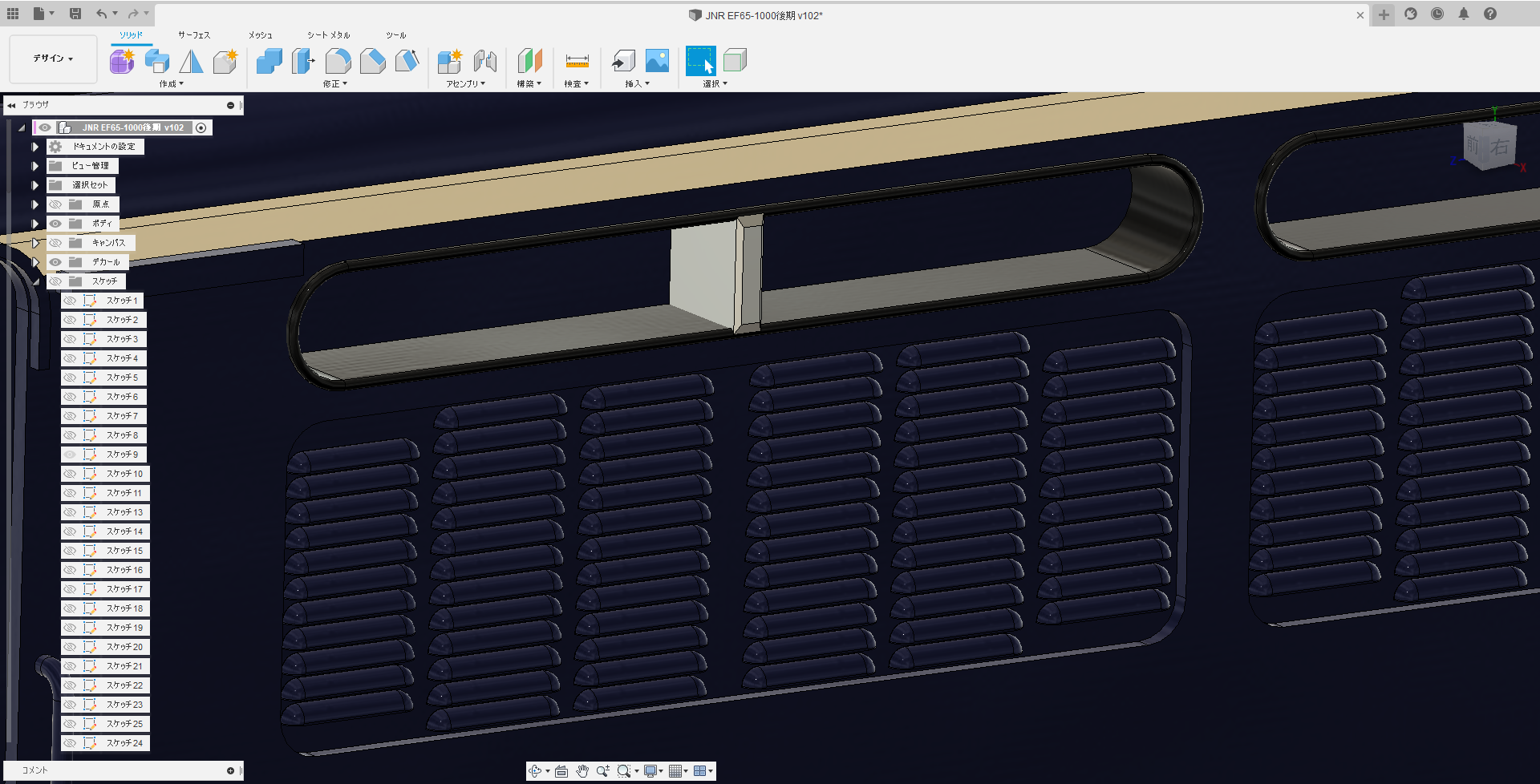The image size is (1540, 784).
Task: Click the New Component icon
Action: [449, 61]
